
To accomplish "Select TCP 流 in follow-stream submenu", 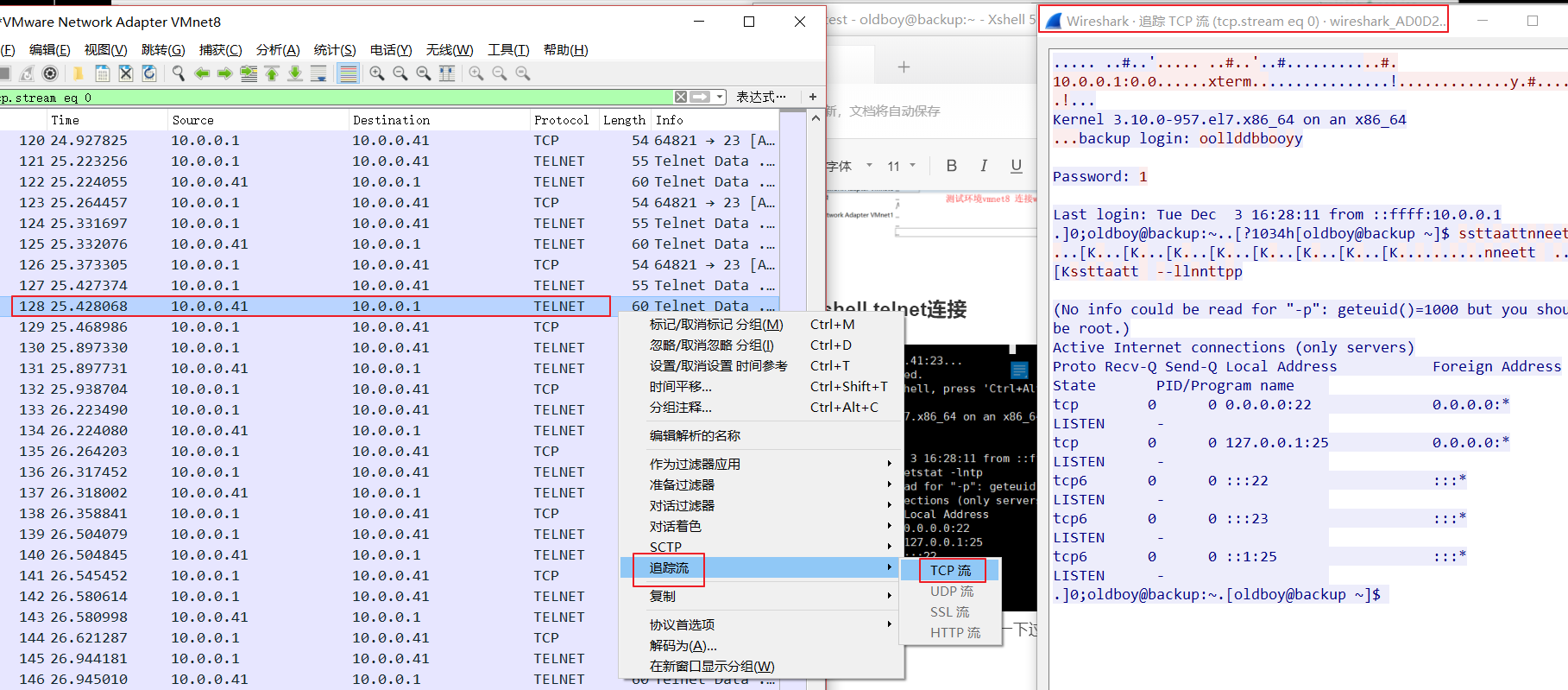I will (x=950, y=571).
